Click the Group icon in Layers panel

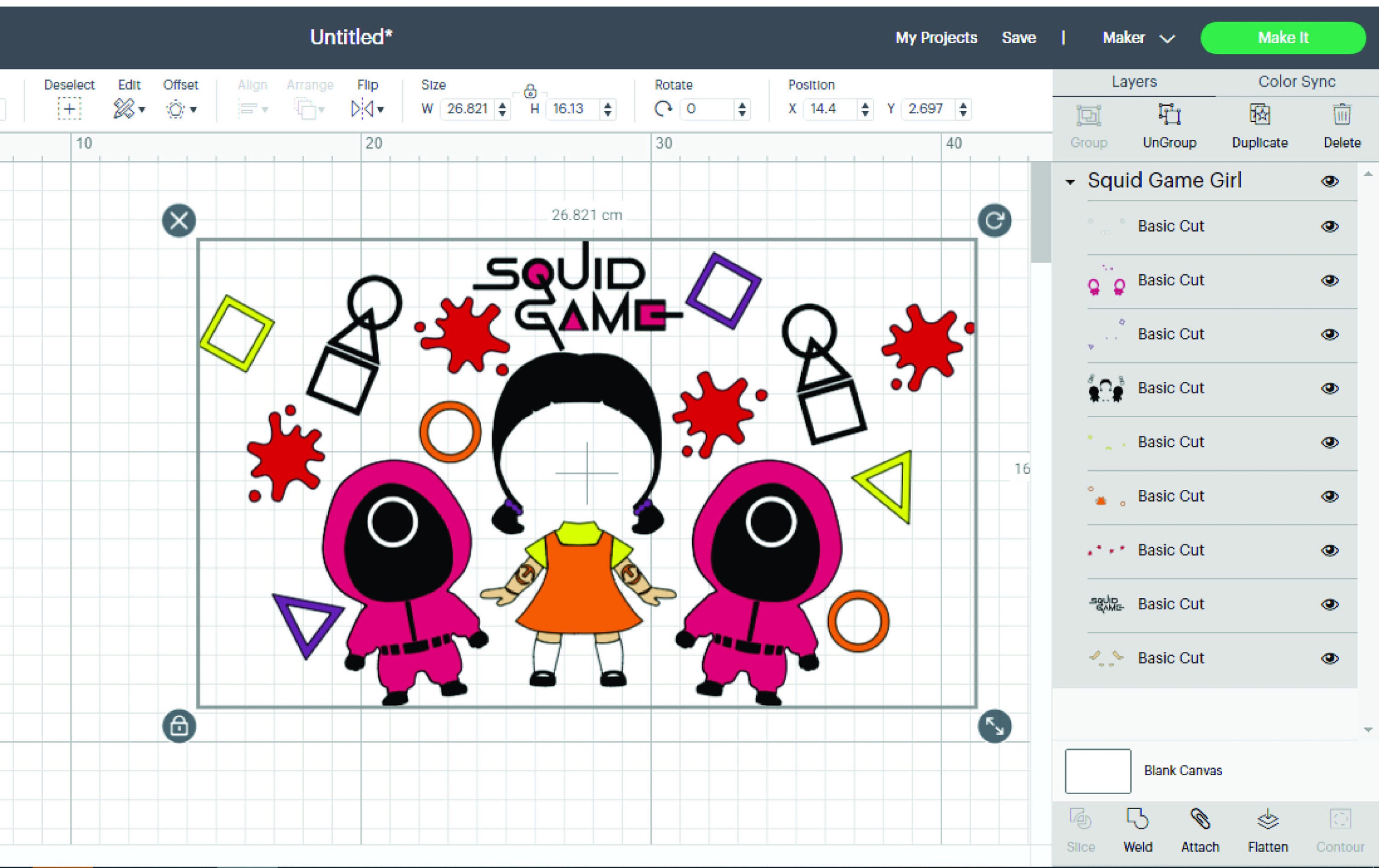(1088, 116)
